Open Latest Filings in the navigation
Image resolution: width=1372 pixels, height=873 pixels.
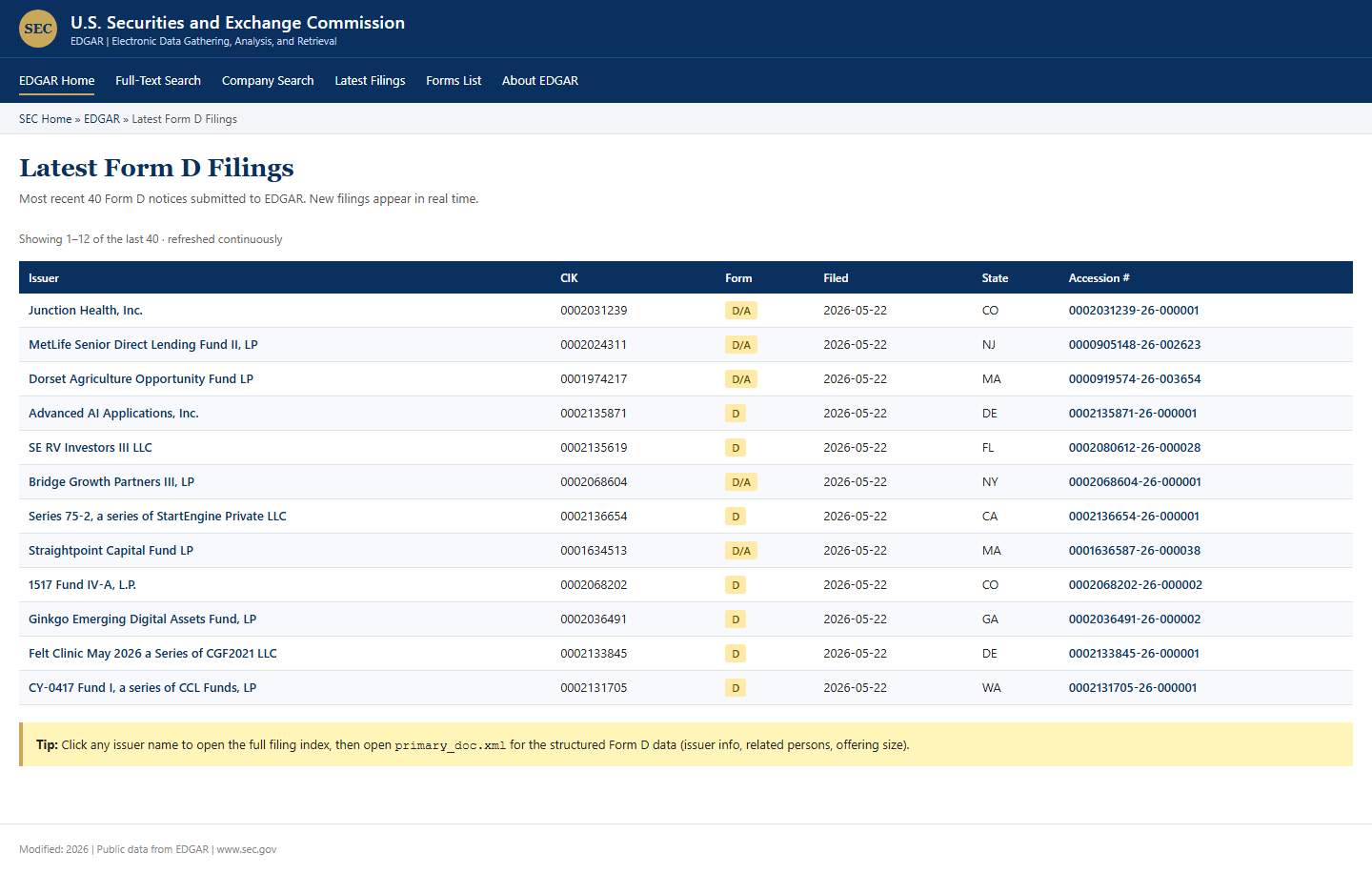pos(370,81)
